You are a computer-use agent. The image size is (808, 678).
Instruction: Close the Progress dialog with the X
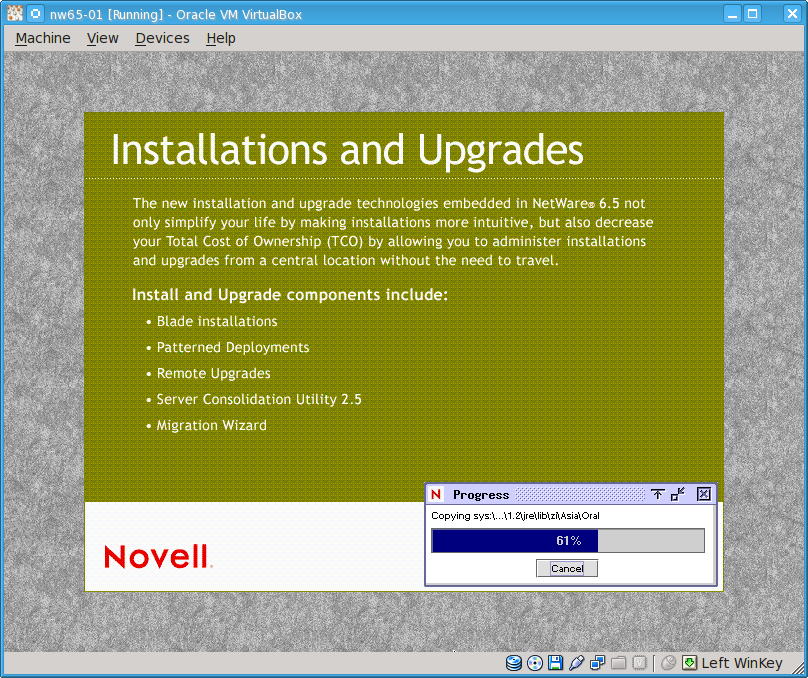coord(703,494)
